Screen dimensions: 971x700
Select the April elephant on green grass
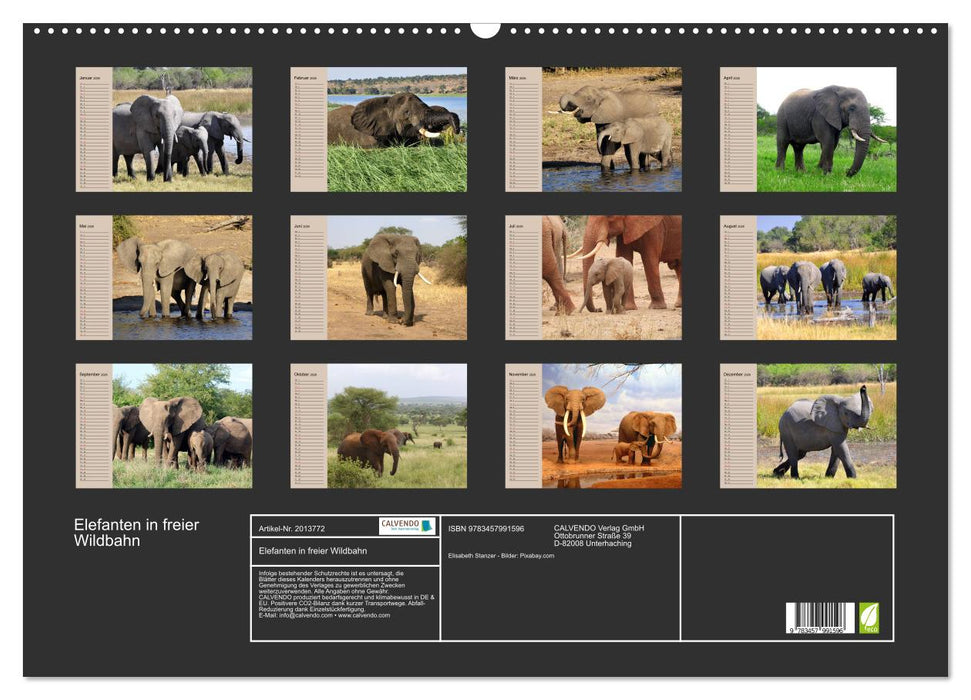click(826, 129)
